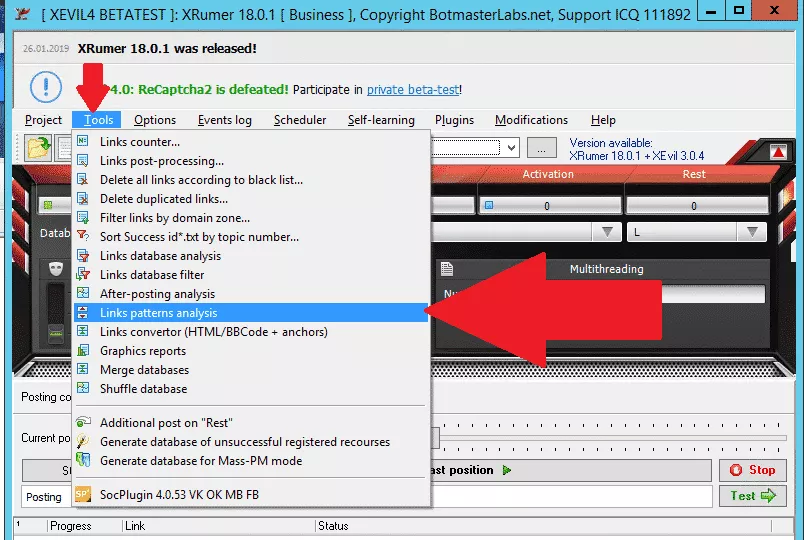Click the red up-arrow collapse icon
The width and height of the screenshot is (804, 540).
click(778, 151)
